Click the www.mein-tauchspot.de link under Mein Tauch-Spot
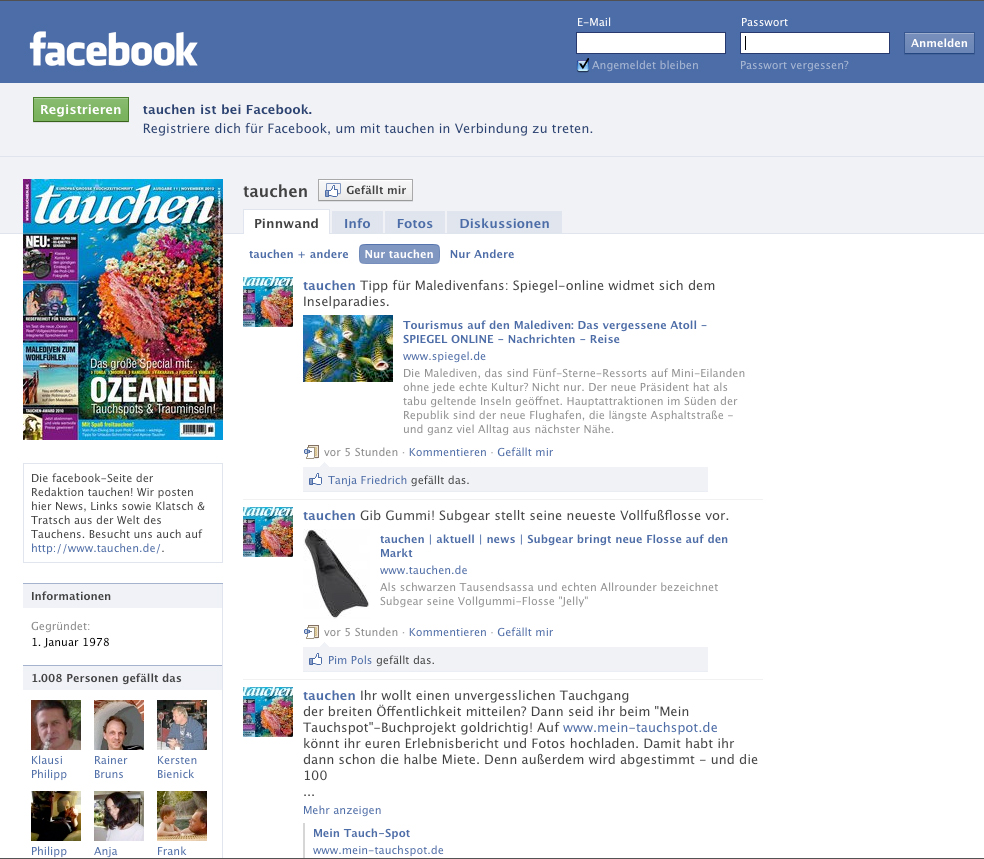 (378, 850)
